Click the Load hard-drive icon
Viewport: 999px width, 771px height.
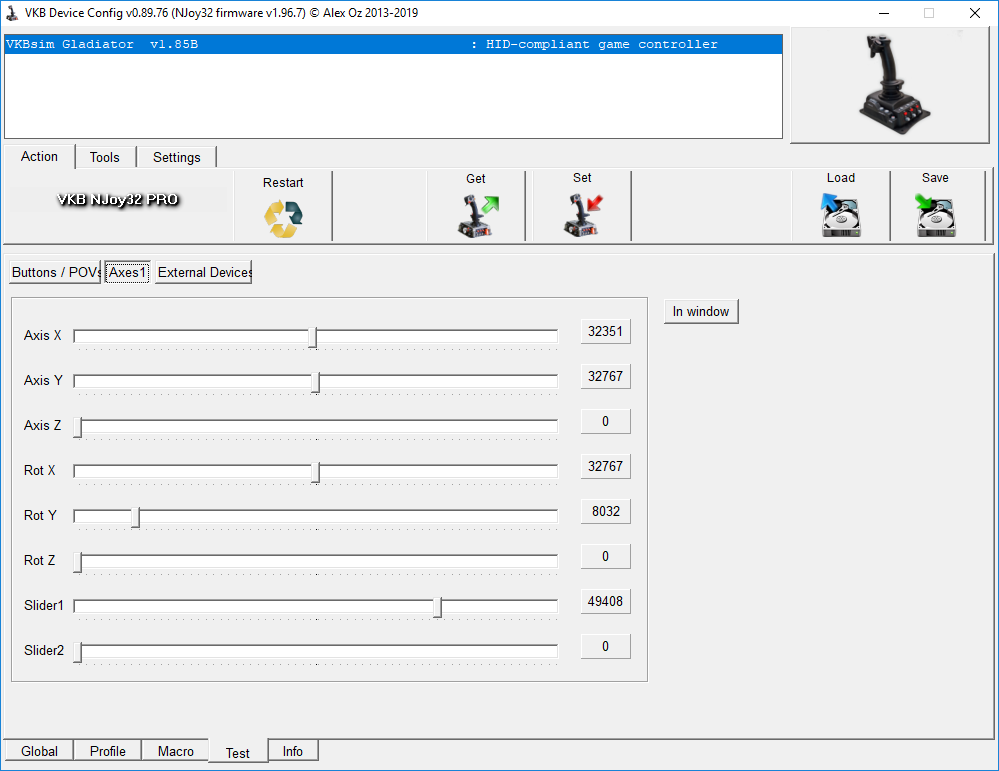point(841,216)
